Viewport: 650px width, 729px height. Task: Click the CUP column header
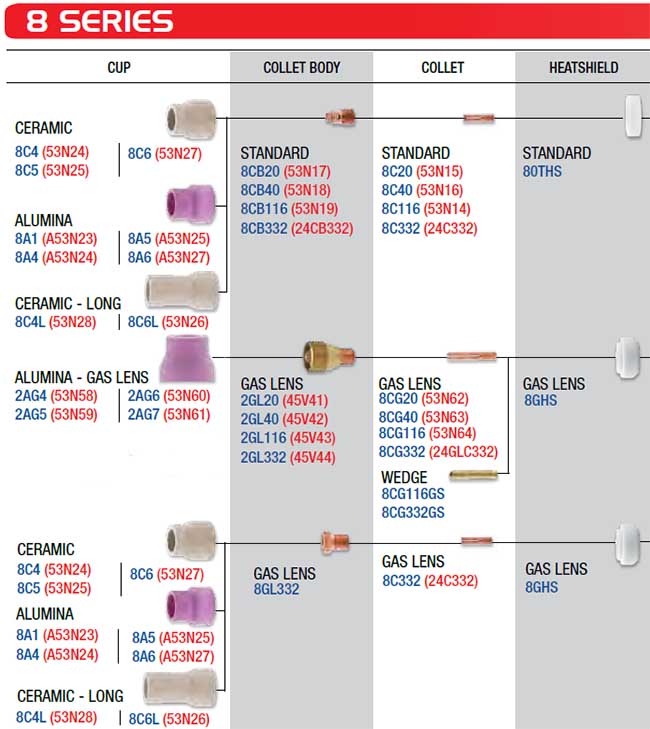click(119, 68)
